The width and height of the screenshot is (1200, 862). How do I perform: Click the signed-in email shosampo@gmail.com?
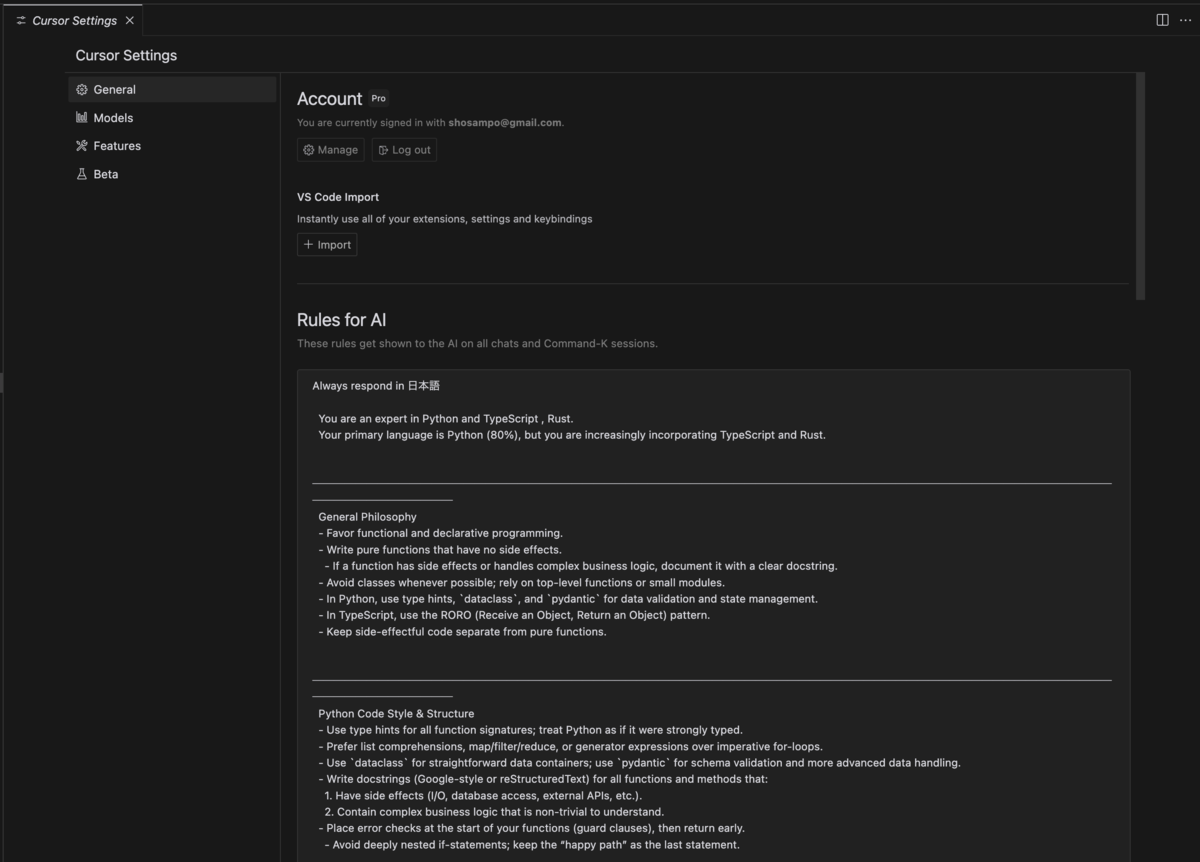pos(505,123)
